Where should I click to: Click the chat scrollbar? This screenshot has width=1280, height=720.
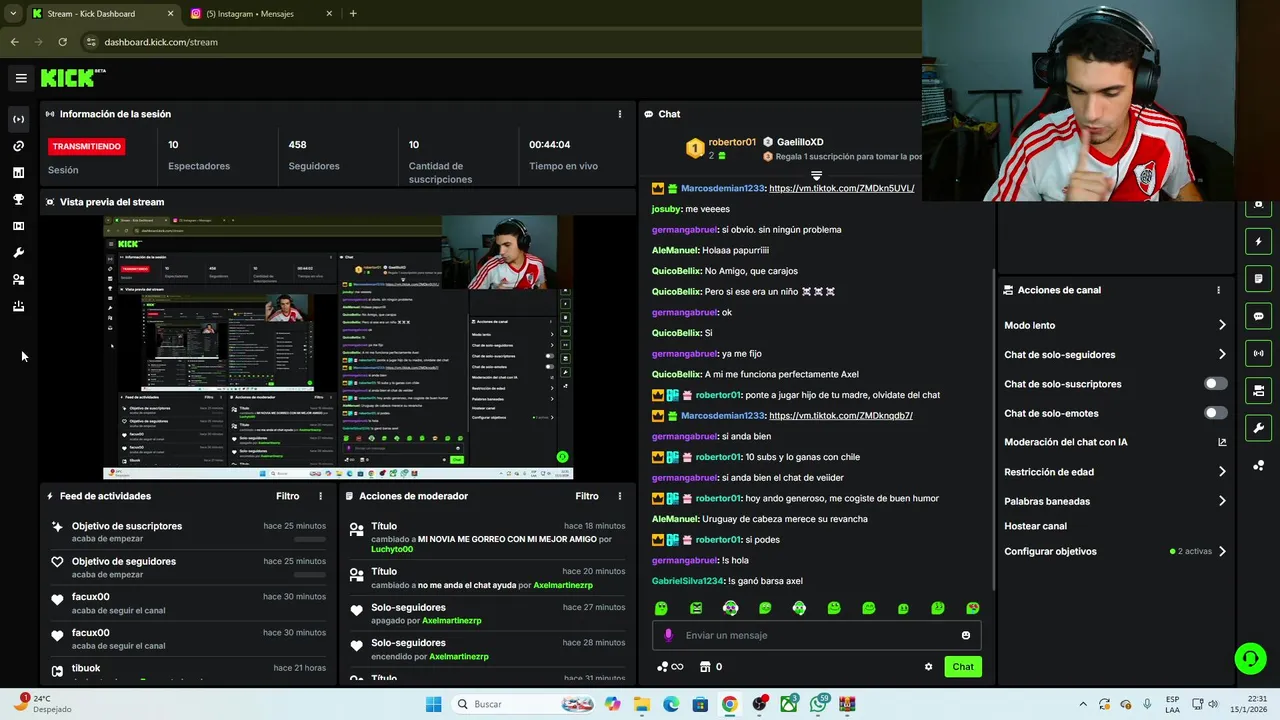tap(993, 430)
